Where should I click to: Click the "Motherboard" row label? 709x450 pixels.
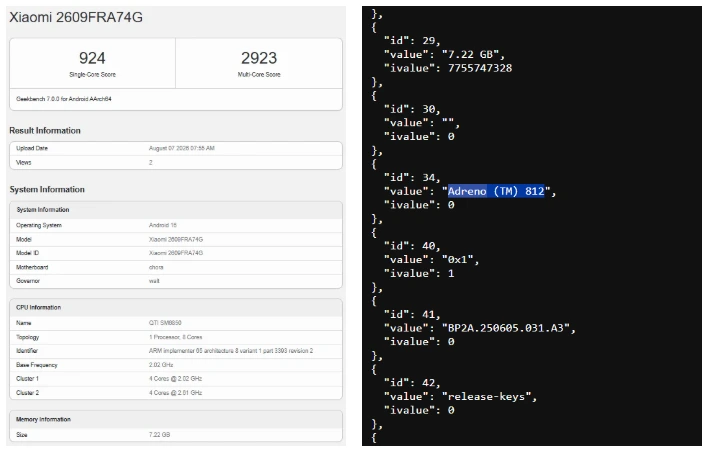32,267
